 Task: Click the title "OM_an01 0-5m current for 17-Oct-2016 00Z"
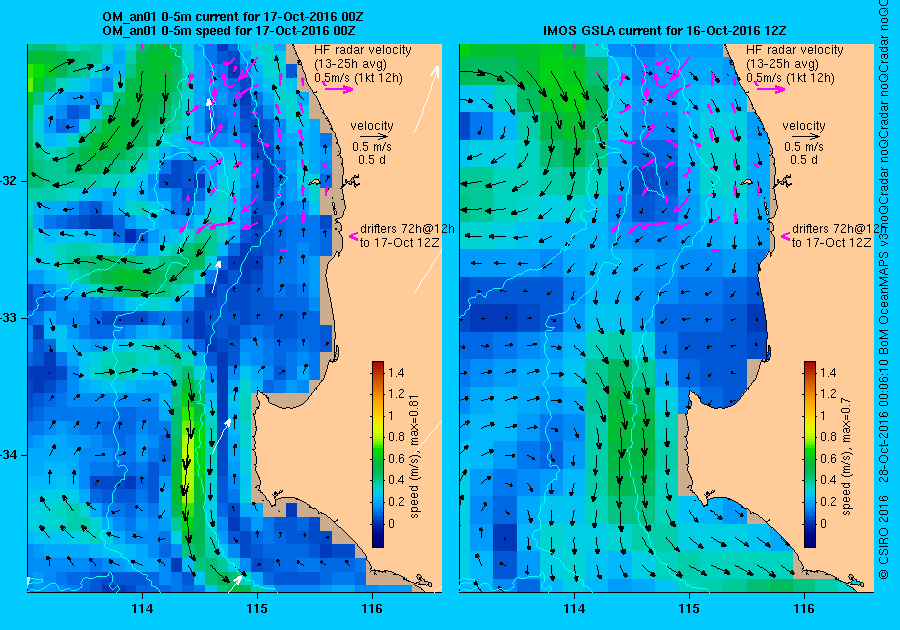232,17
